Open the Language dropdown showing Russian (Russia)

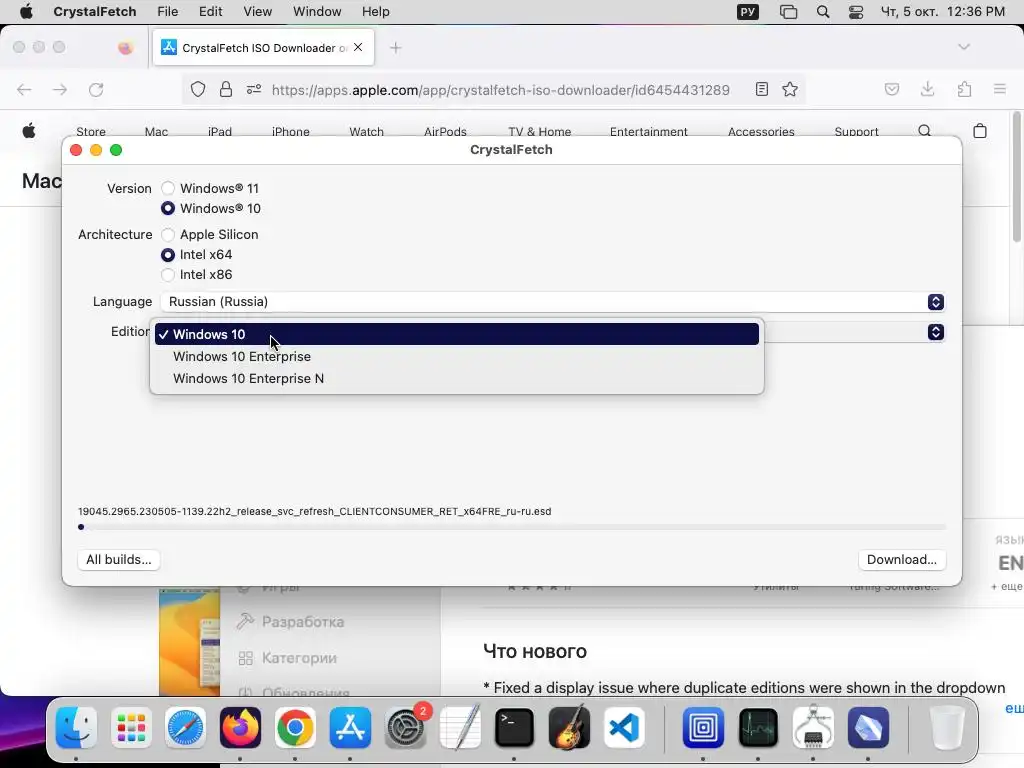(x=552, y=302)
